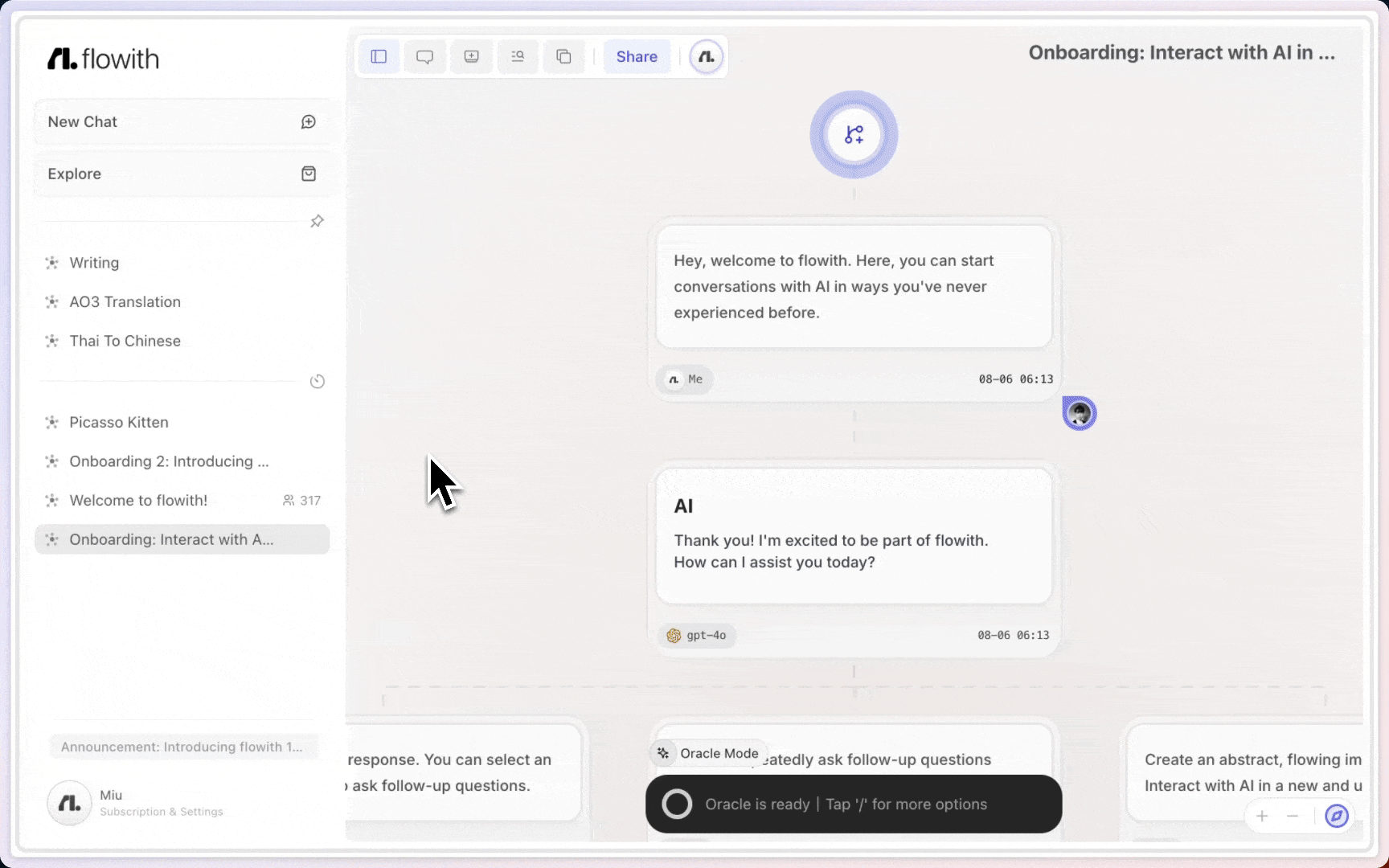The image size is (1389, 868).
Task: Open the Explore section
Action: click(182, 174)
